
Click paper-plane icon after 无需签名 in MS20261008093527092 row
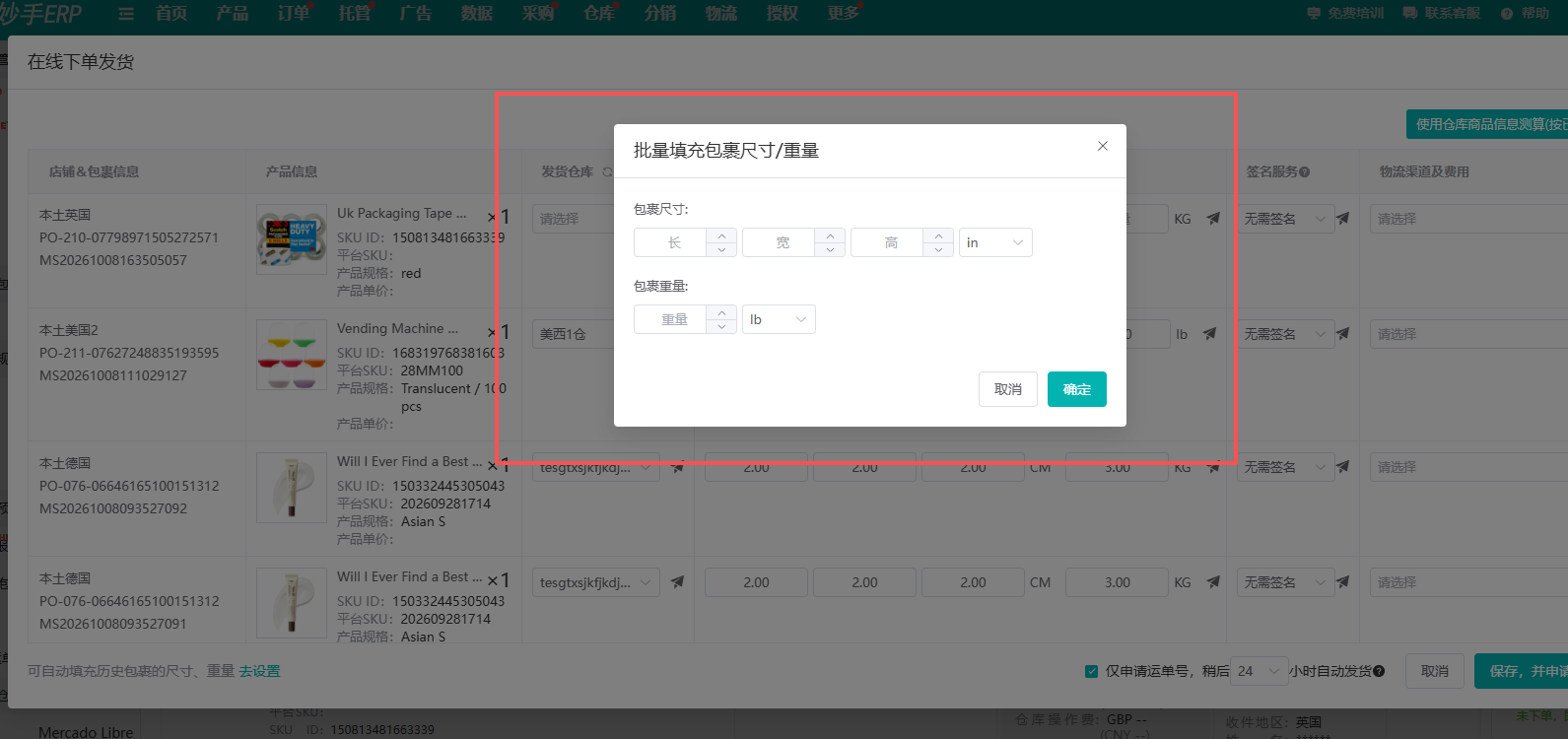pos(1342,467)
